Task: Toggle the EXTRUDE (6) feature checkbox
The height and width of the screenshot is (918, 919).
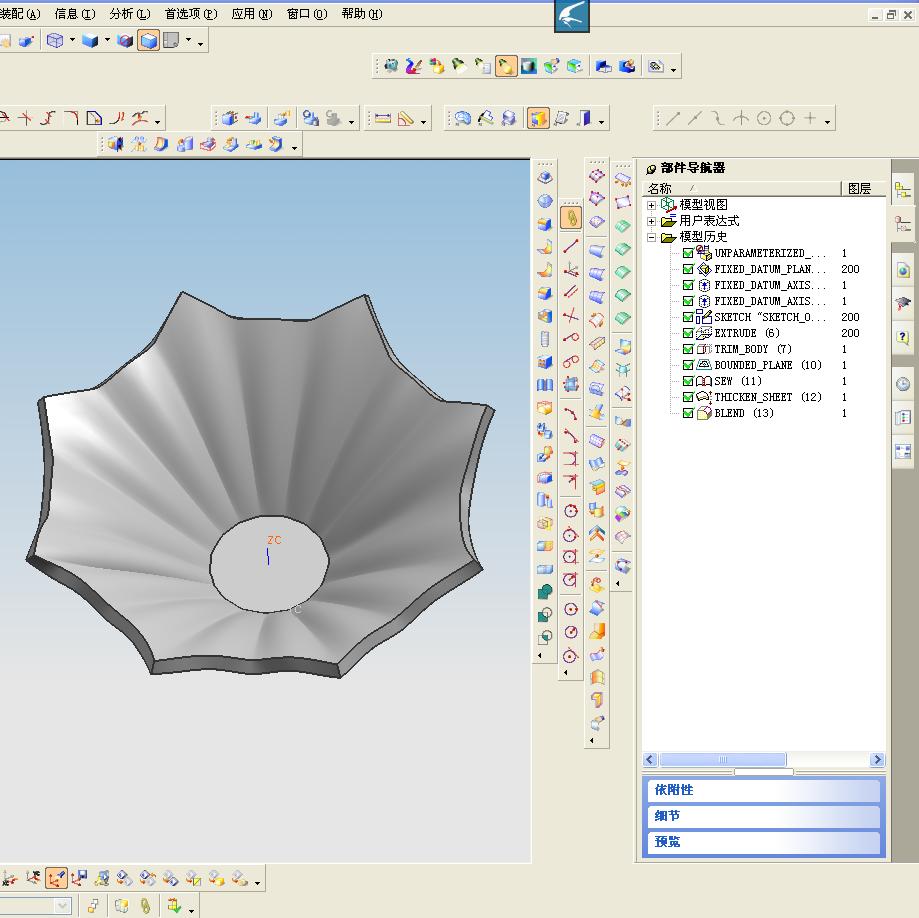Action: click(688, 333)
